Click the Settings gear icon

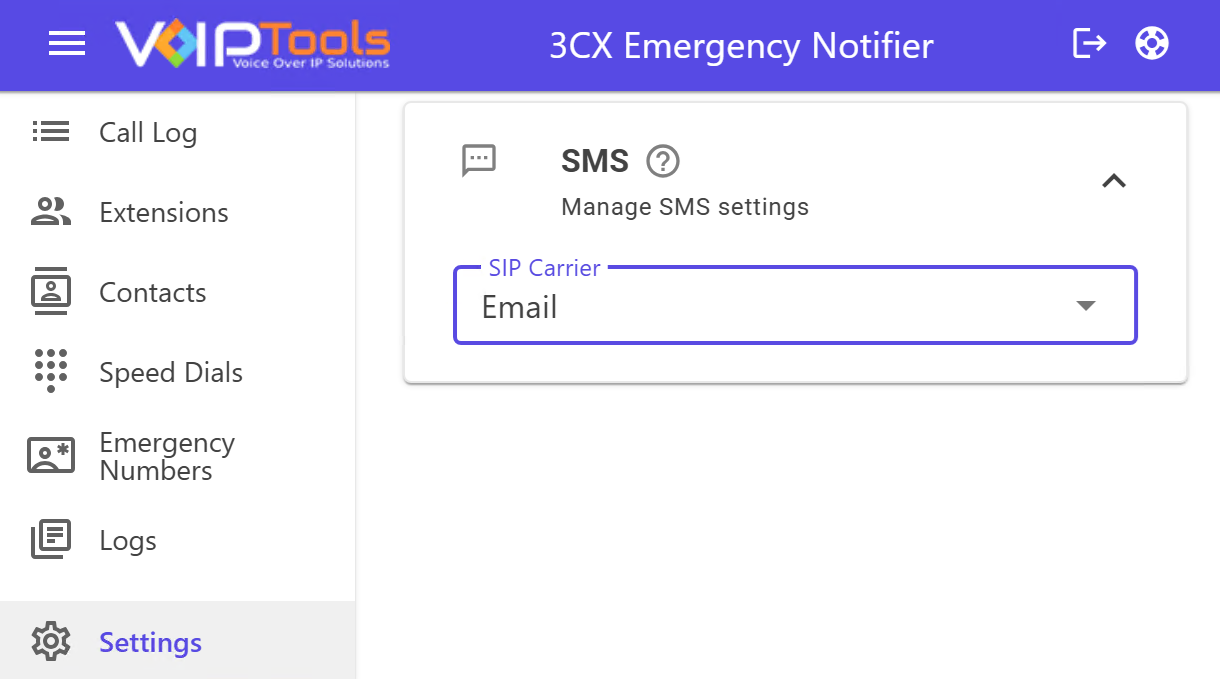pyautogui.click(x=50, y=641)
